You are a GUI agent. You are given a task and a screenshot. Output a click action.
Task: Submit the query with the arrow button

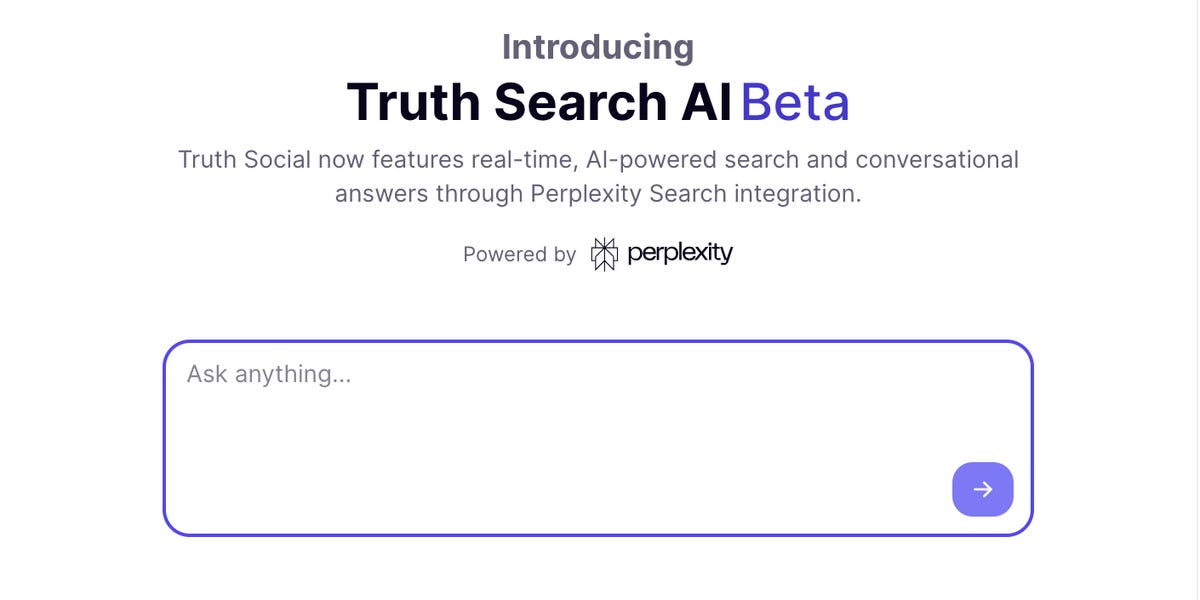[x=982, y=489]
